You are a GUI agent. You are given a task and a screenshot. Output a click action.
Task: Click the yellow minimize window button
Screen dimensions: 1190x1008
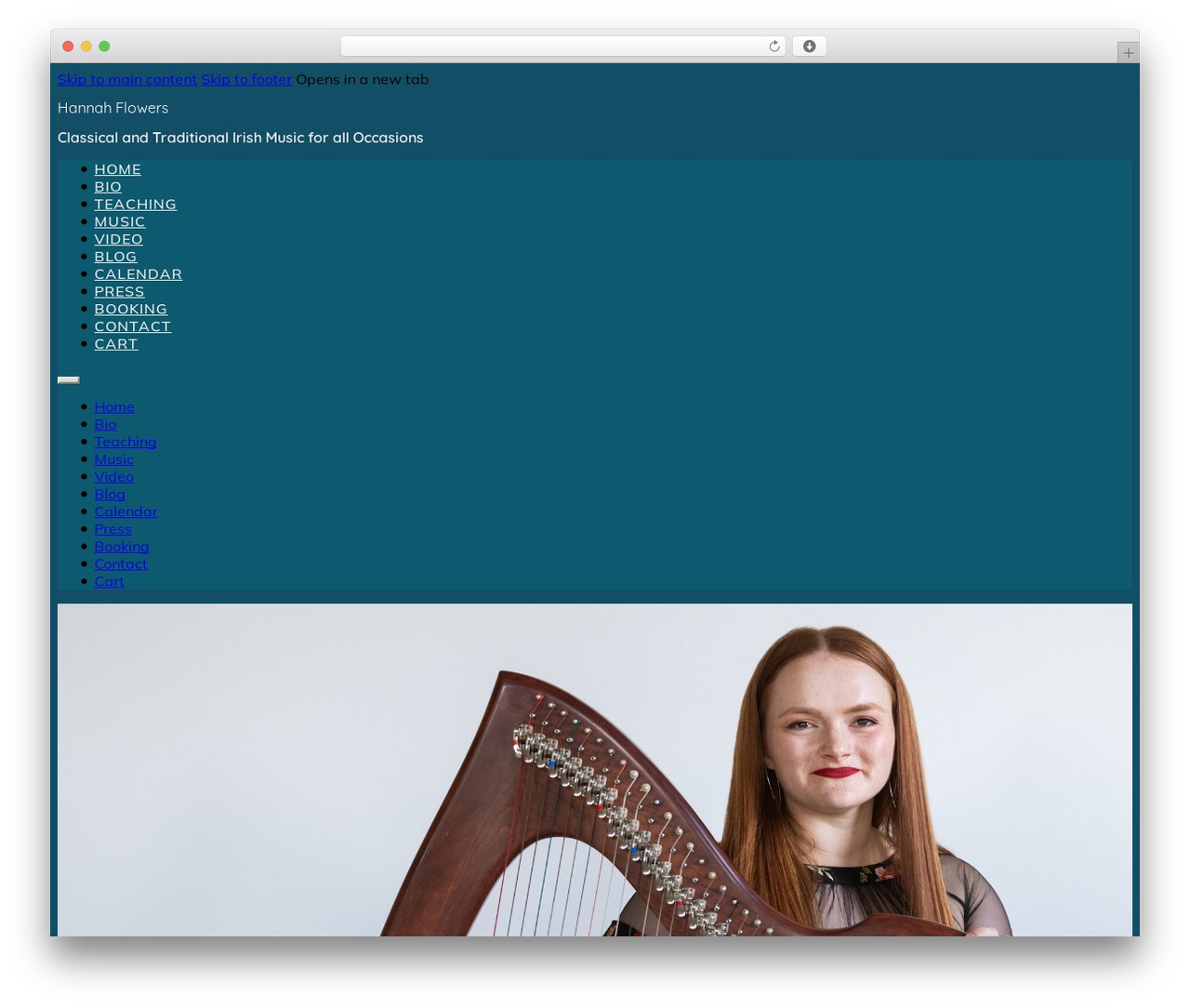pyautogui.click(x=86, y=46)
